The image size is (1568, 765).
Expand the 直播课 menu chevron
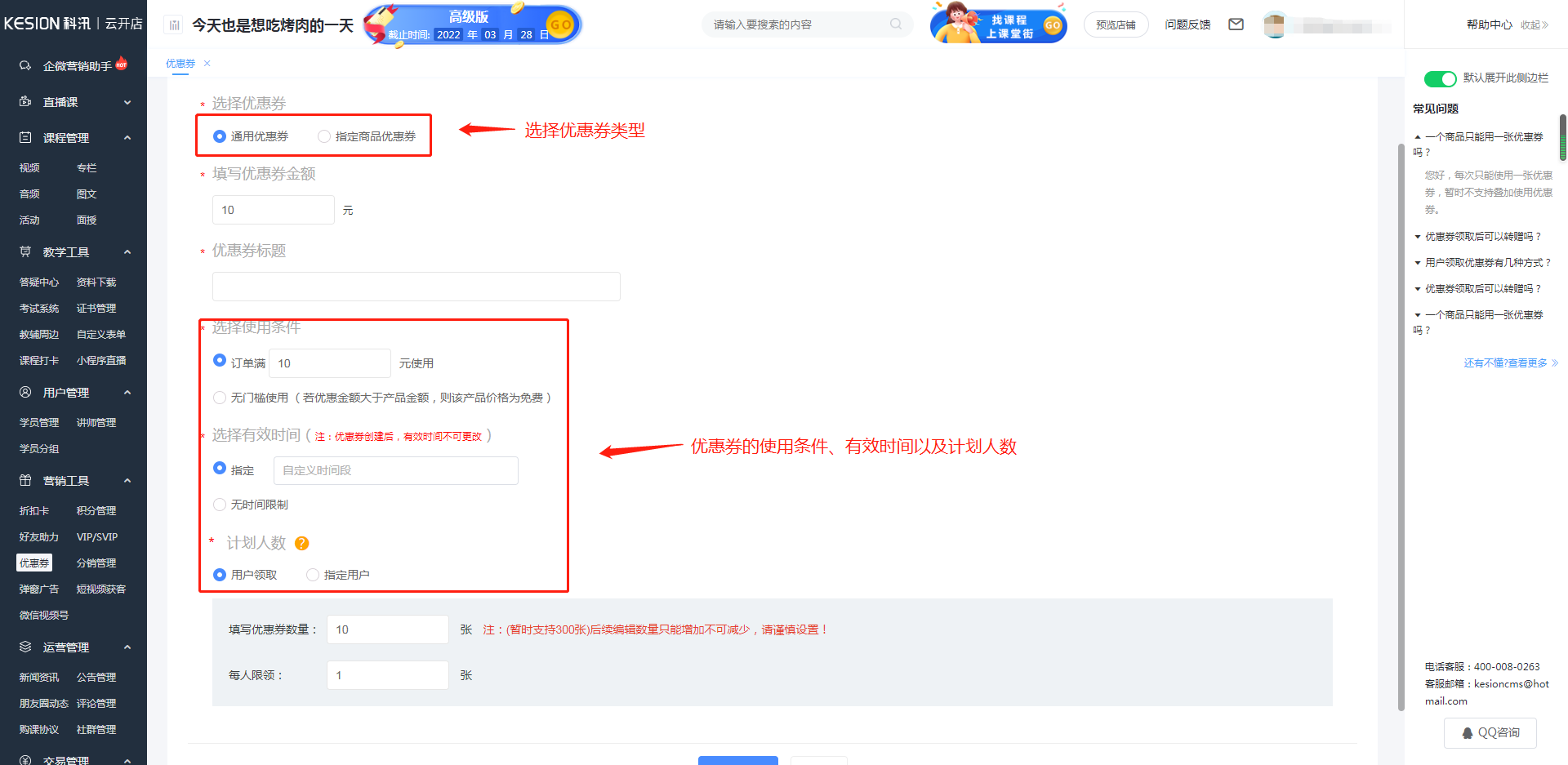coord(127,102)
